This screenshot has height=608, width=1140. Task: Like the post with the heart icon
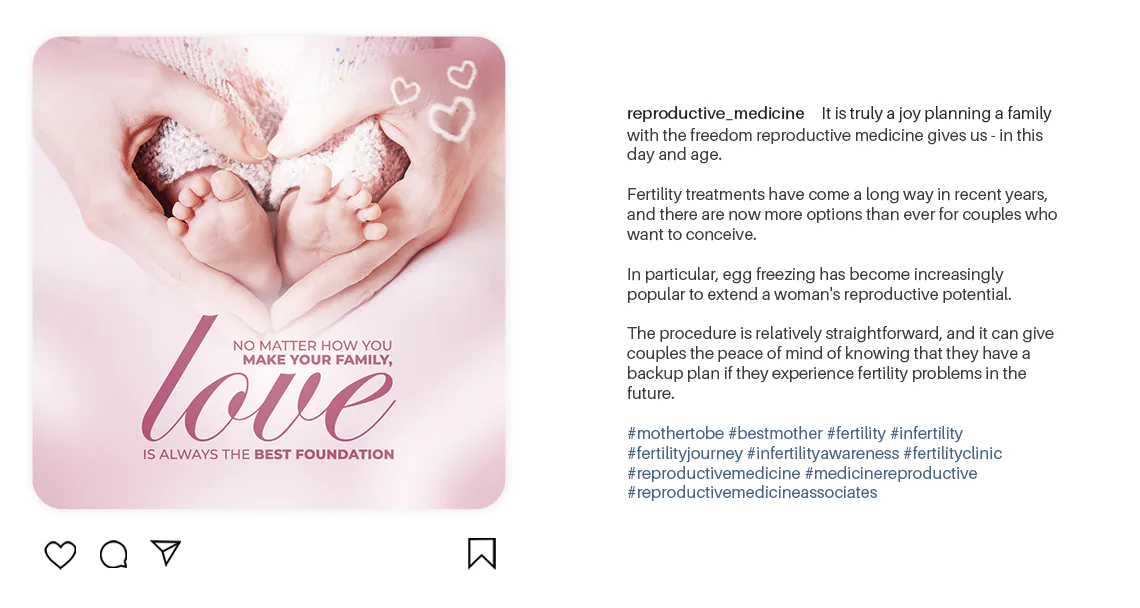[60, 555]
